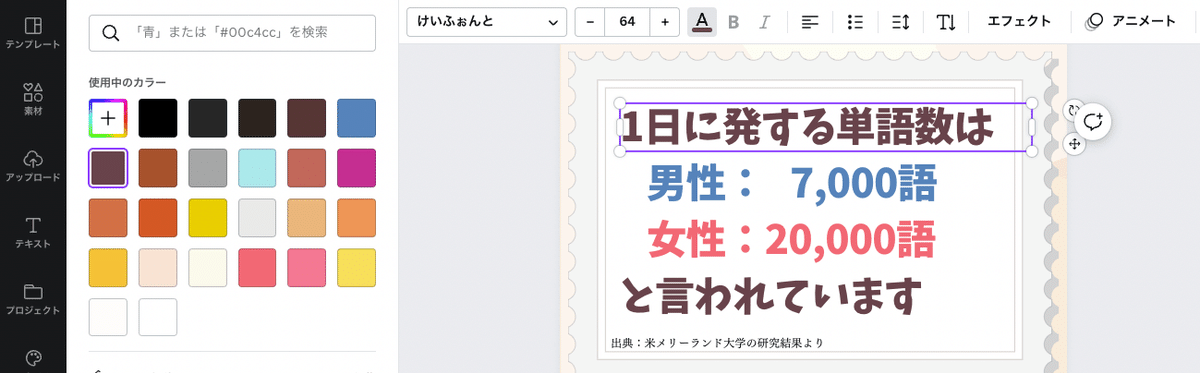The height and width of the screenshot is (373, 1200).
Task: Open line spacing options
Action: coord(900,21)
